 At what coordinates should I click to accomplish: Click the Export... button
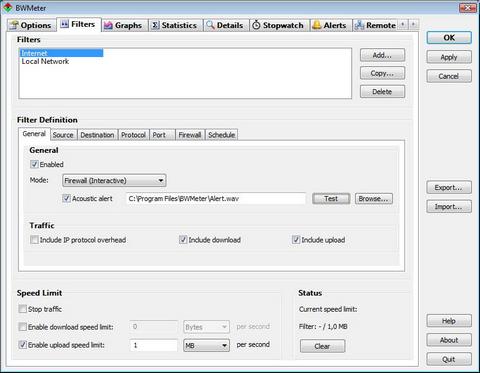click(449, 187)
